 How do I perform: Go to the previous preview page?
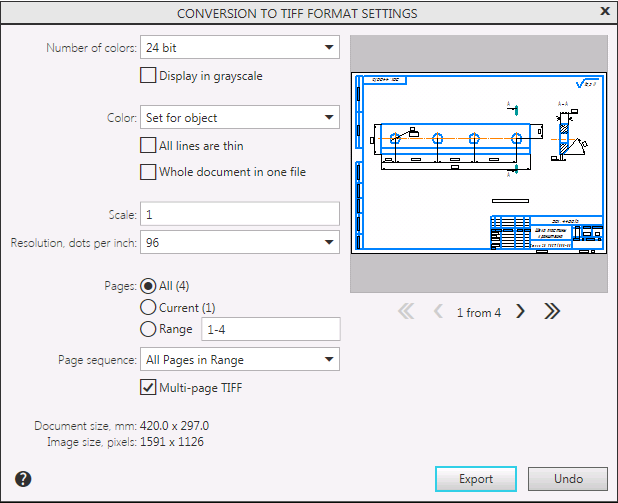coord(437,312)
